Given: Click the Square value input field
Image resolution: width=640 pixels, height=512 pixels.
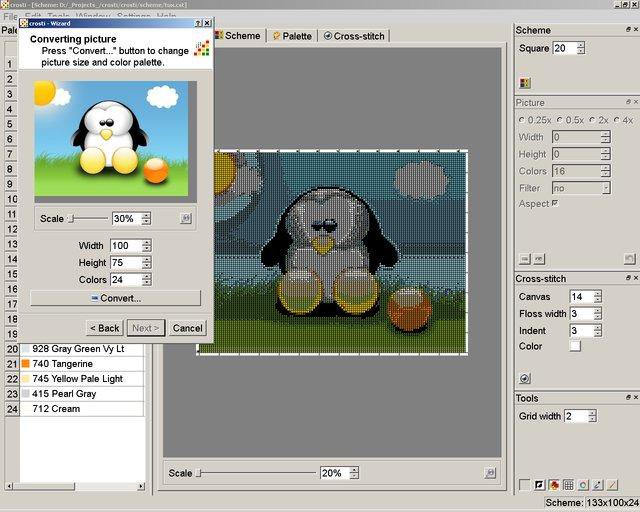Looking at the screenshot, I should [x=565, y=48].
